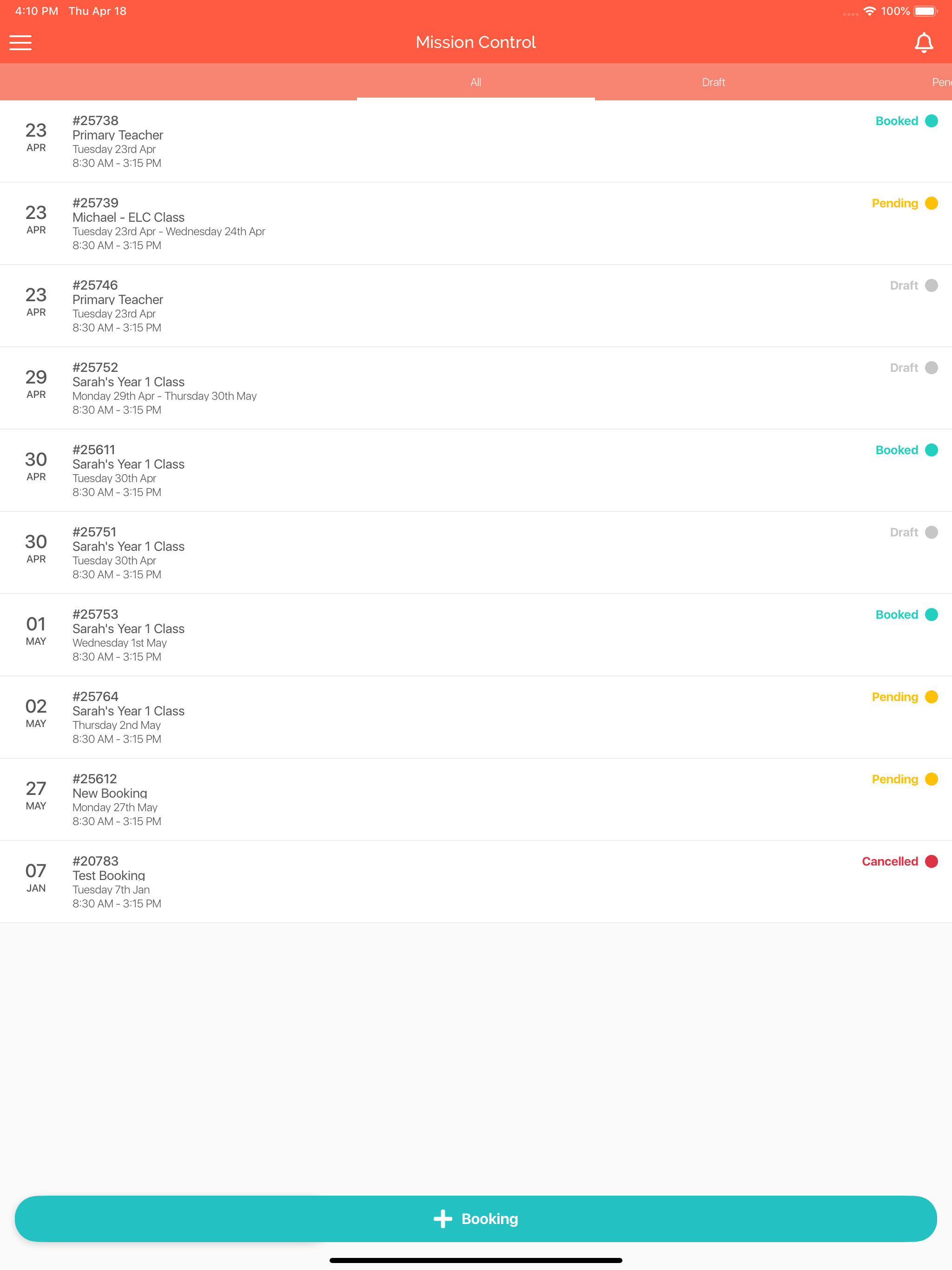The image size is (952, 1270).
Task: Select the partially visible Pending tab
Action: click(x=941, y=82)
